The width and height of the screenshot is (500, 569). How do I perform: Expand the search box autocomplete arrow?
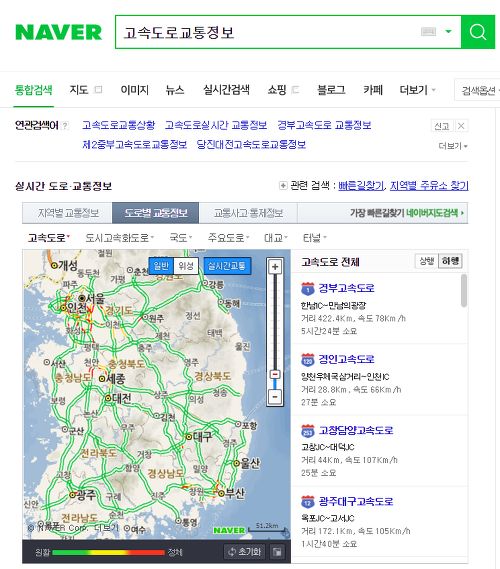pos(448,32)
